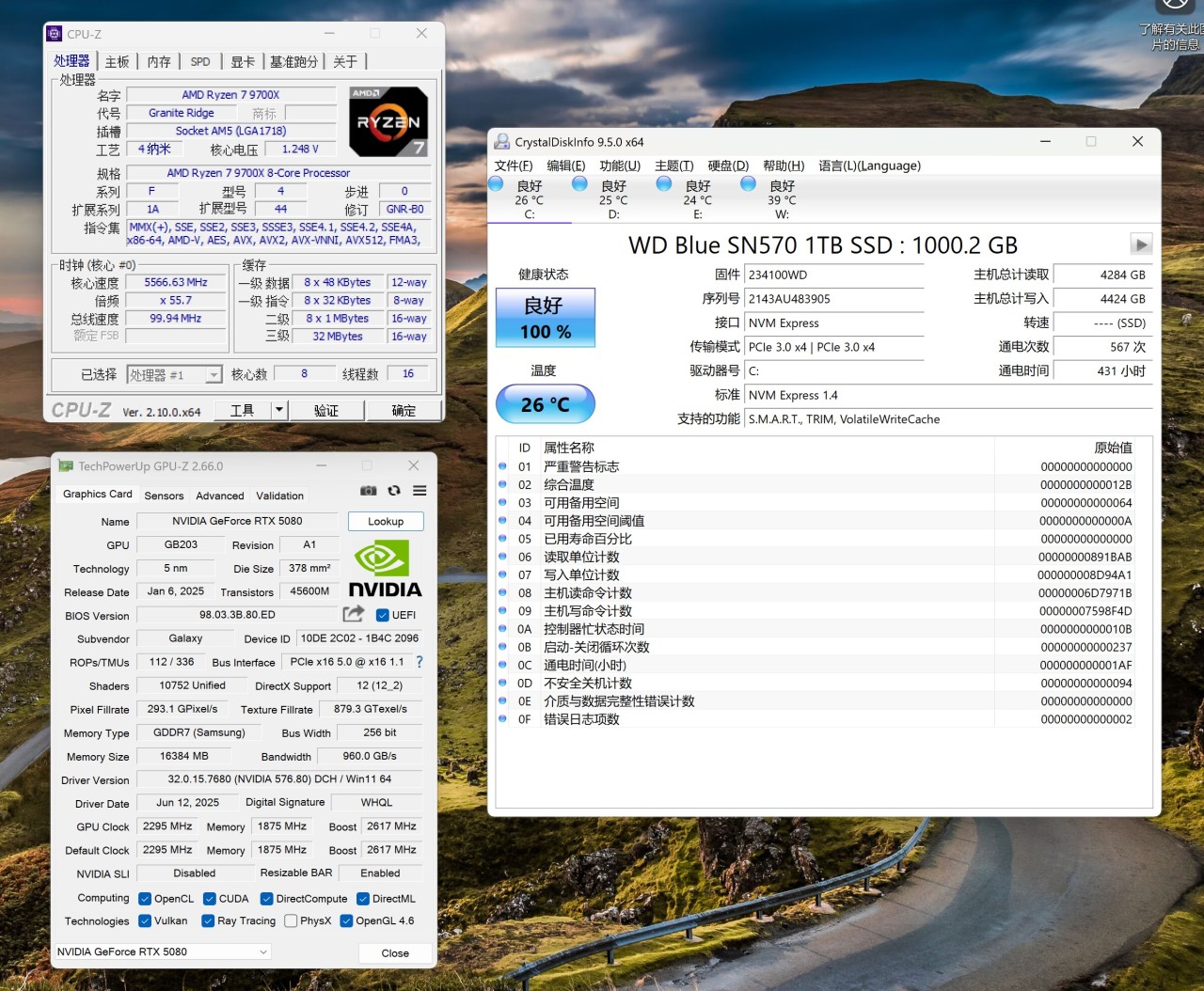Click the blue 良好 100% health status box

click(546, 318)
